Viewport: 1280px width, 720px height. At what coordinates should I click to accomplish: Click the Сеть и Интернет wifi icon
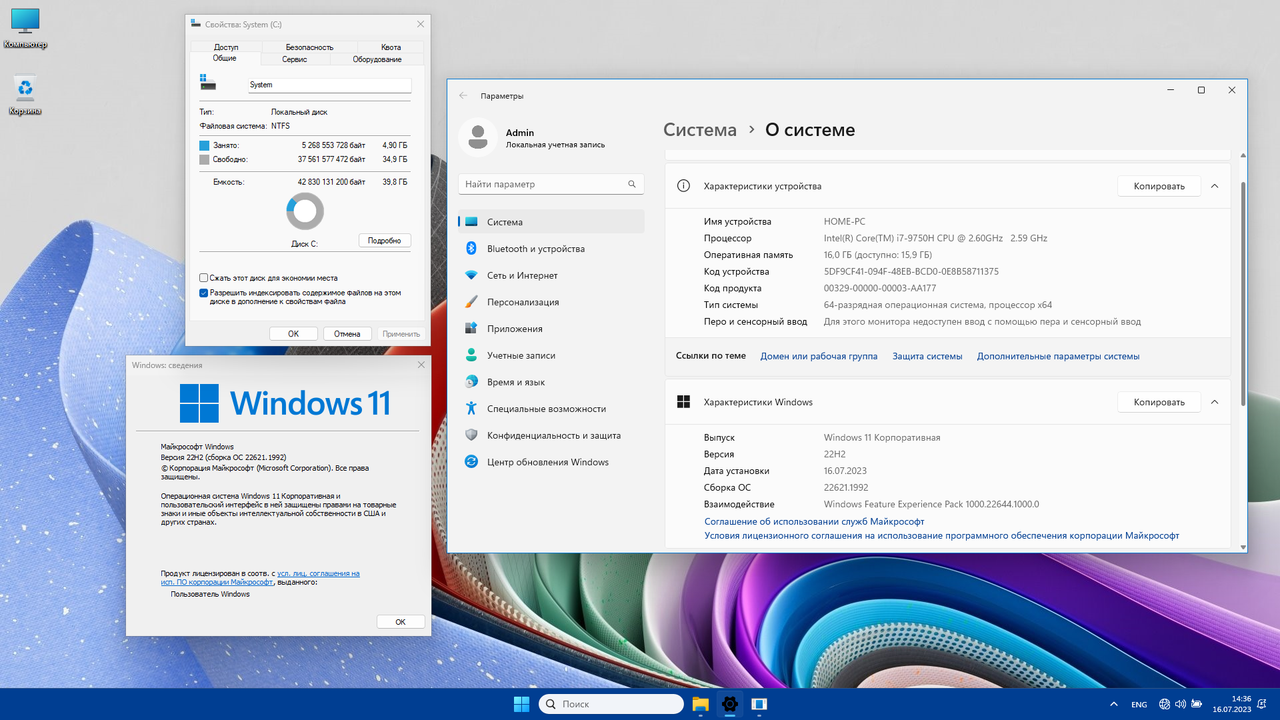471,275
